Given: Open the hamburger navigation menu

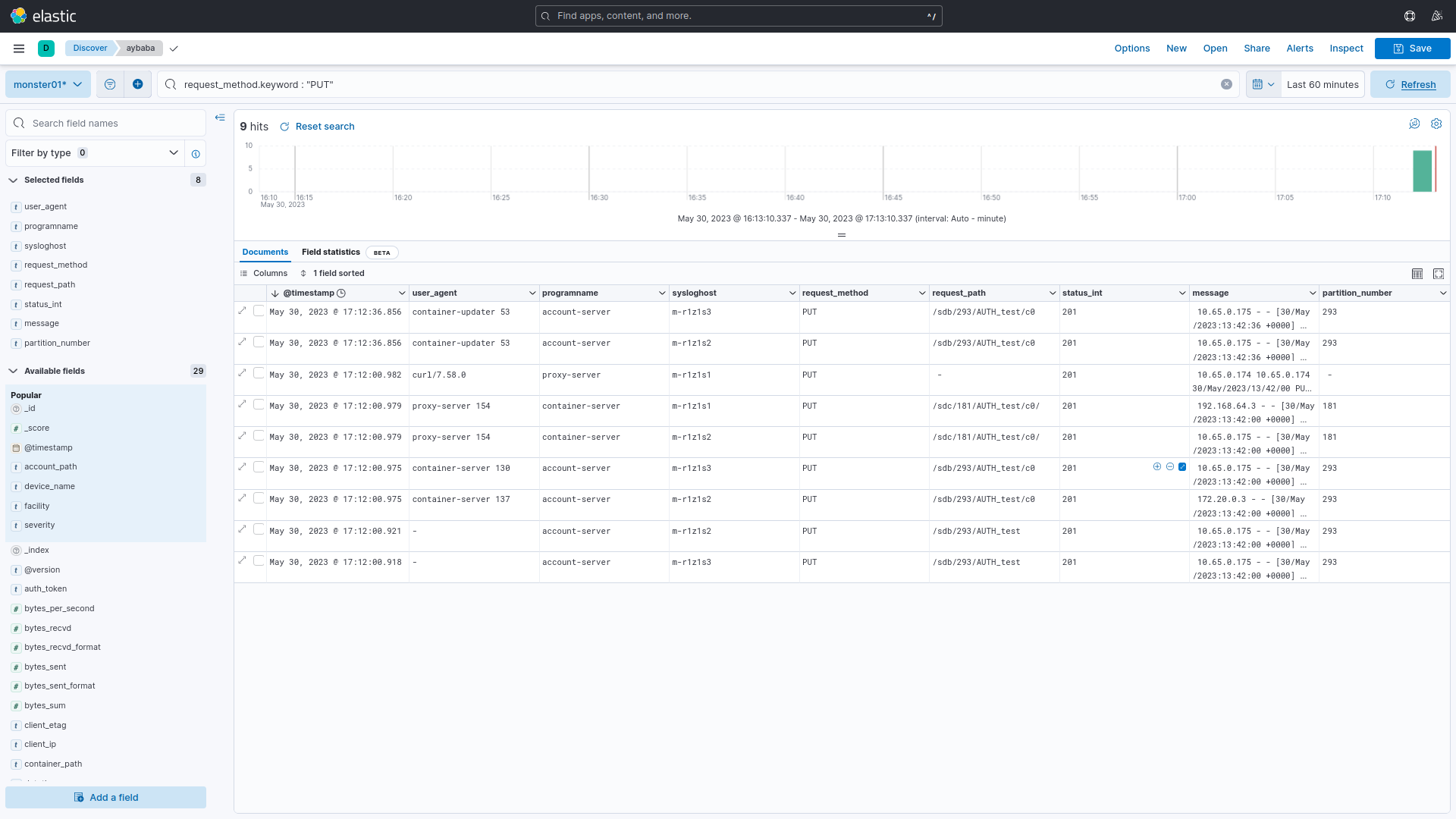Looking at the screenshot, I should [19, 49].
